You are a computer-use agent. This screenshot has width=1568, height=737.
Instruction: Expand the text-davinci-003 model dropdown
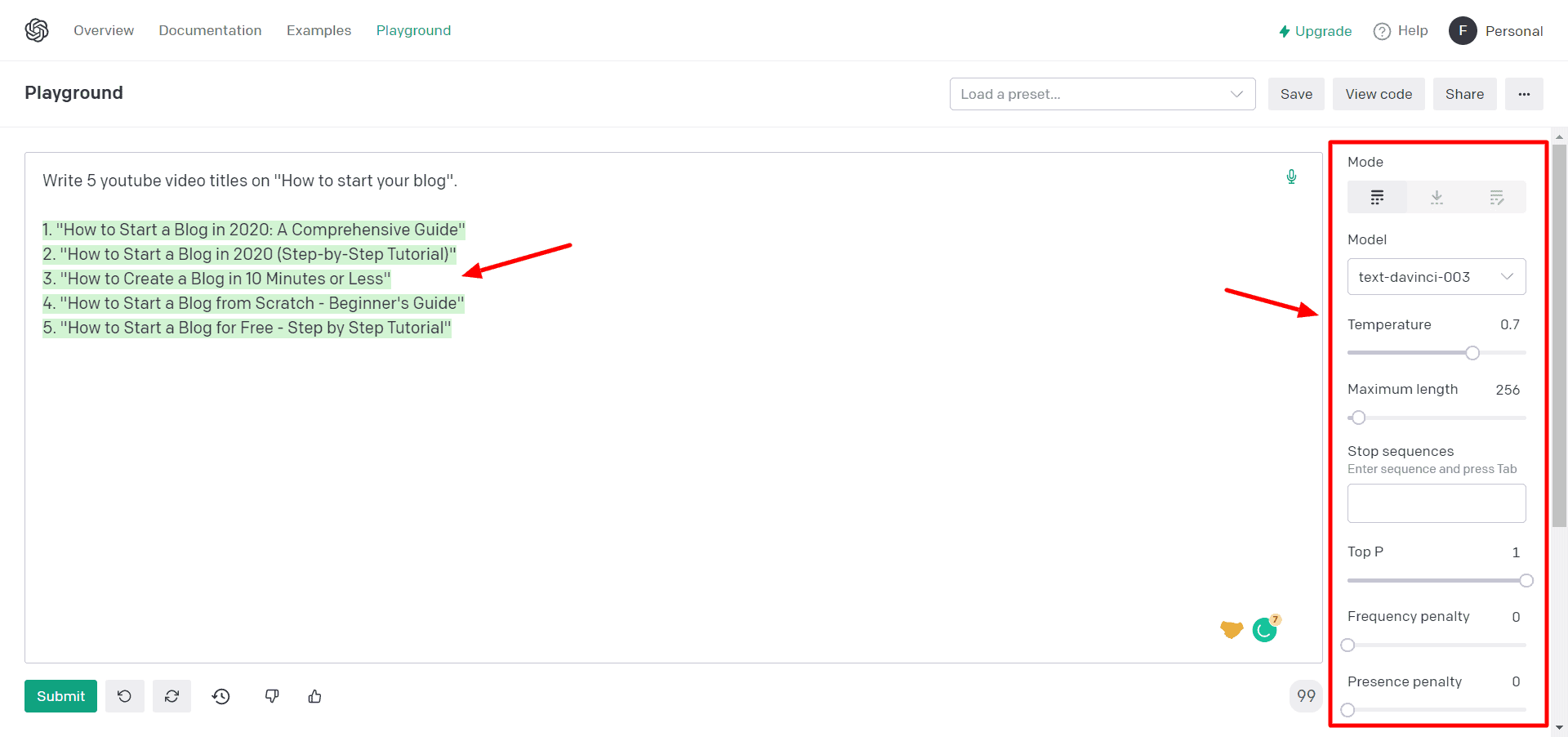(x=1436, y=277)
